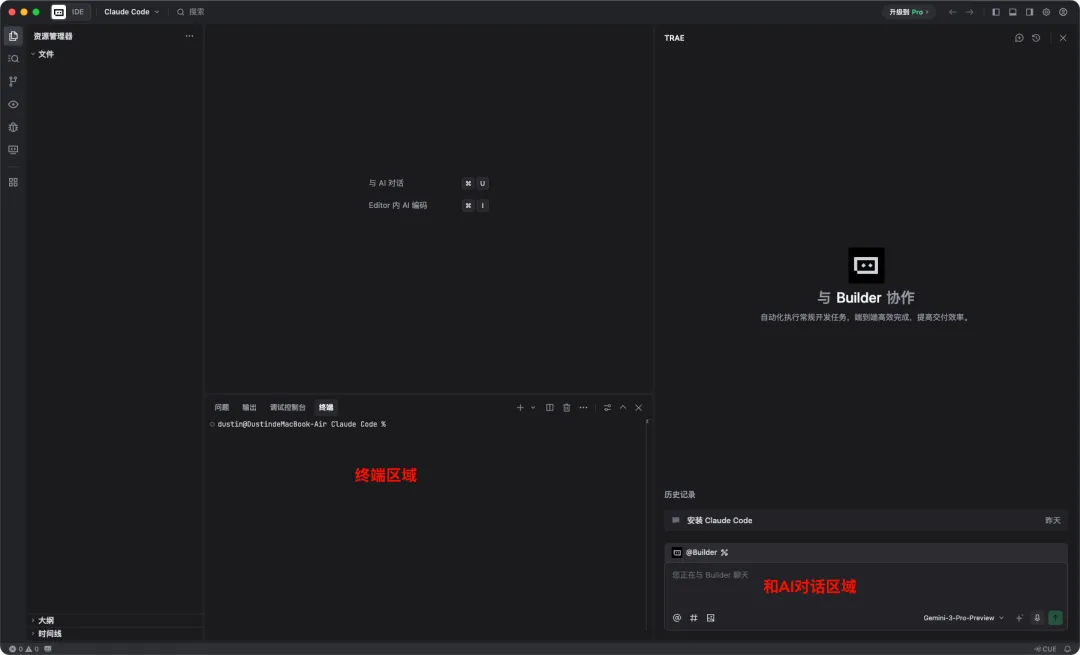Open Gemini-3-Pro-Preview model dropdown
This screenshot has width=1080, height=655.
(x=964, y=618)
